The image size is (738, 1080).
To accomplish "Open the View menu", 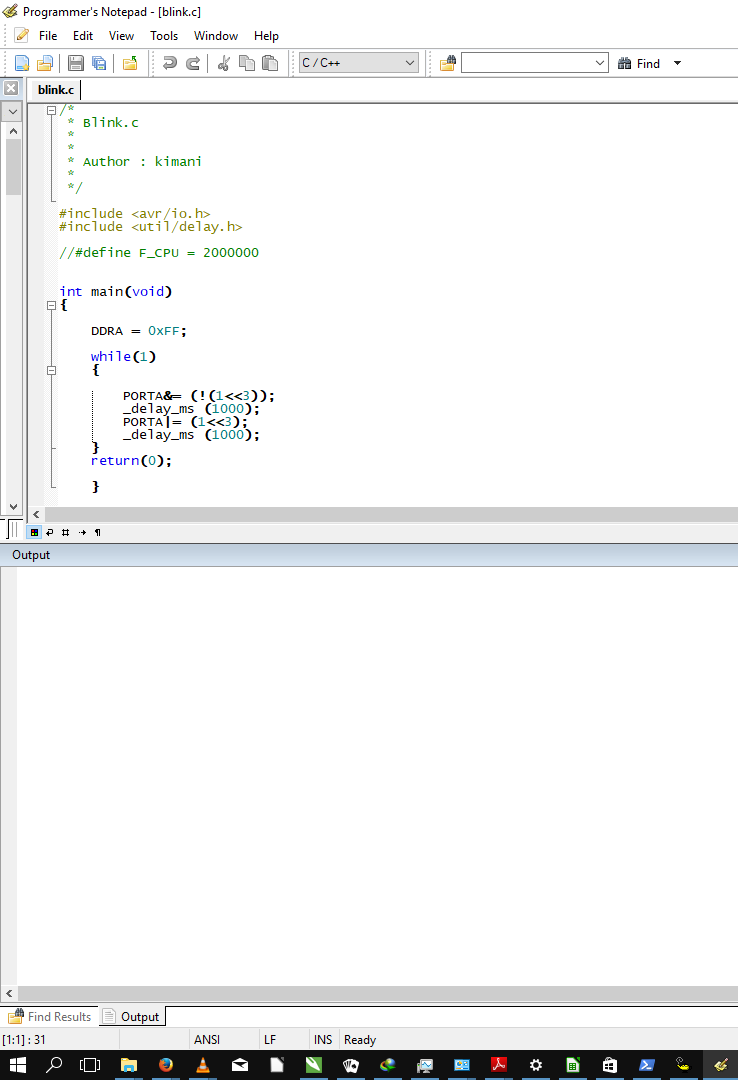I will tap(121, 36).
